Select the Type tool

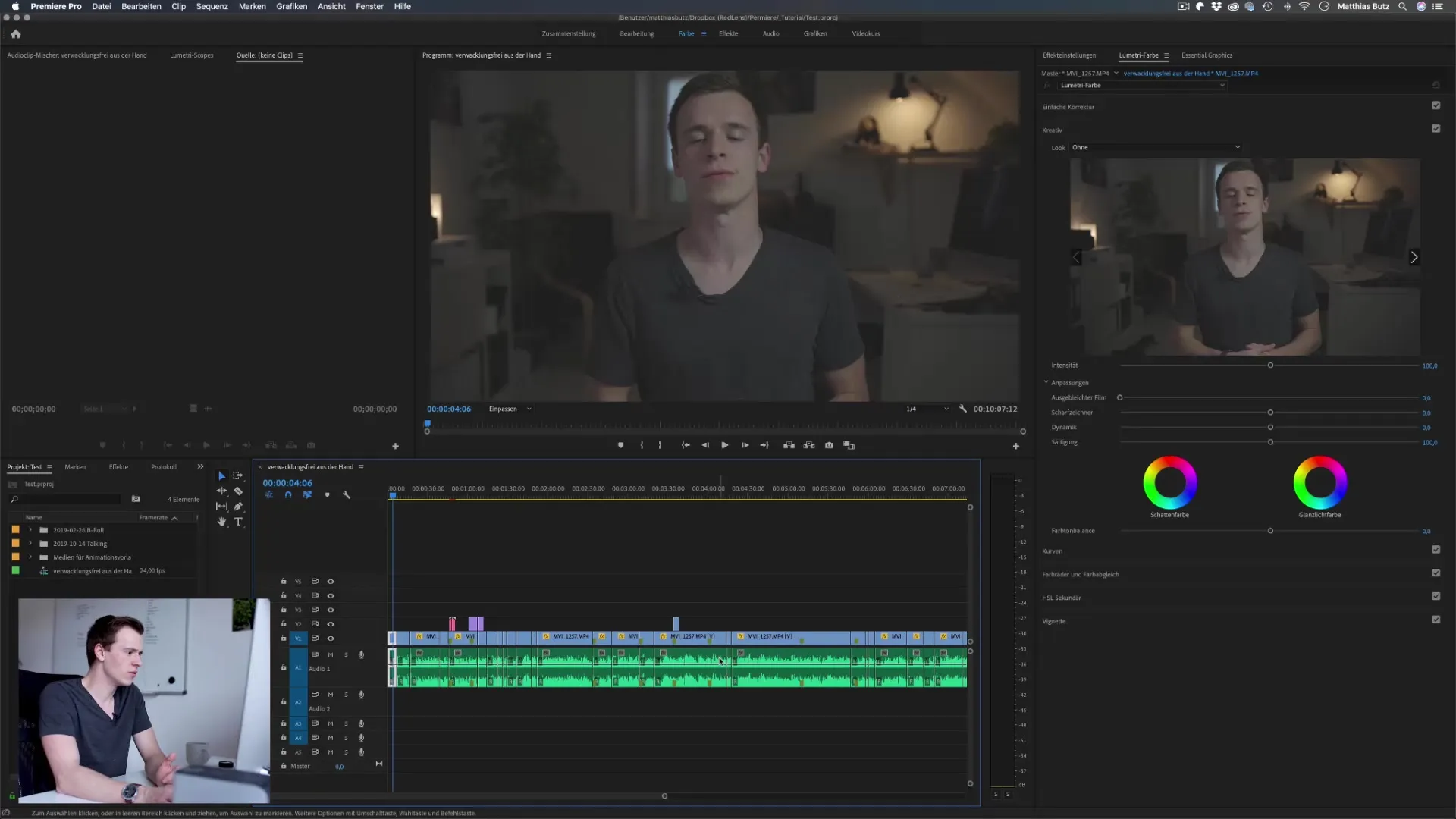(x=238, y=522)
